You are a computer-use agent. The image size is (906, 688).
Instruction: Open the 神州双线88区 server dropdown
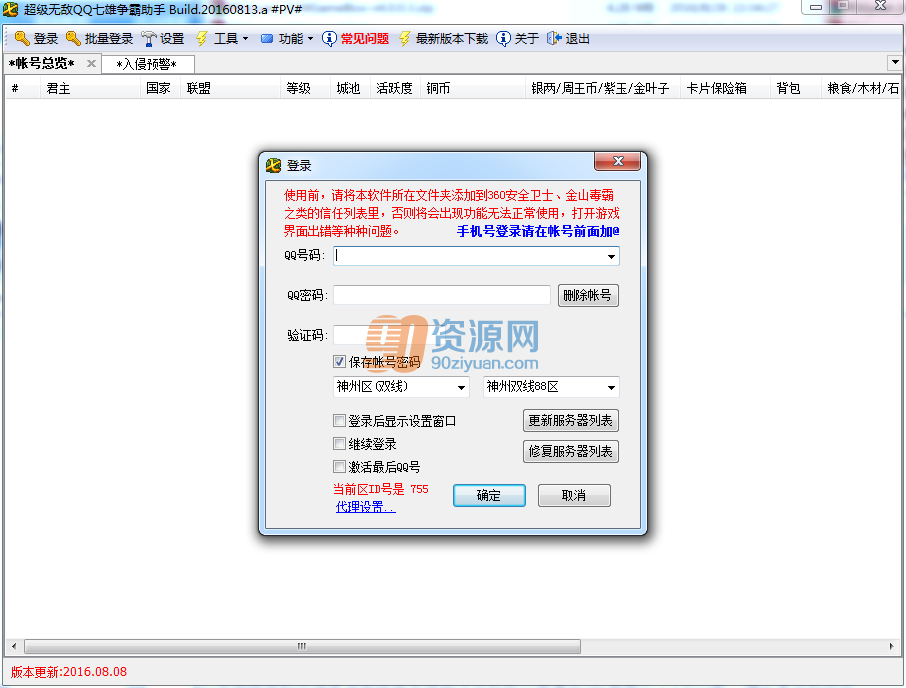click(x=611, y=387)
